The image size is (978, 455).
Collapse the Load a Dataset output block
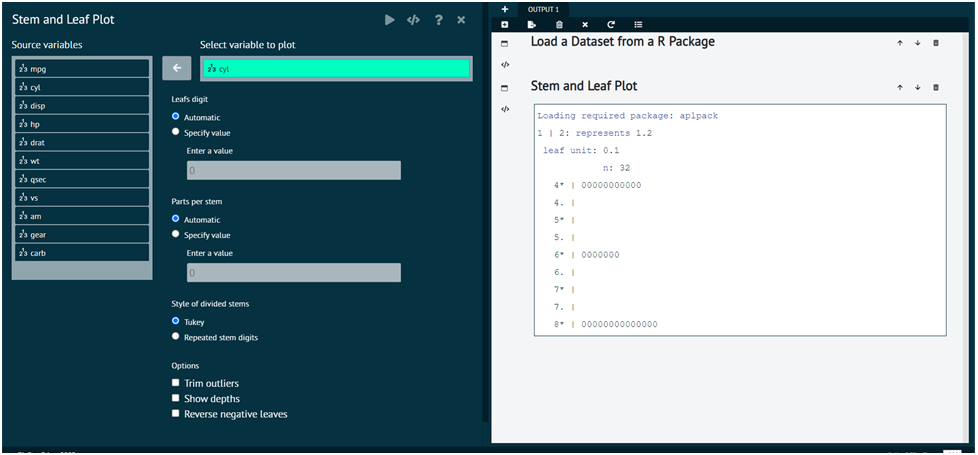pos(505,44)
